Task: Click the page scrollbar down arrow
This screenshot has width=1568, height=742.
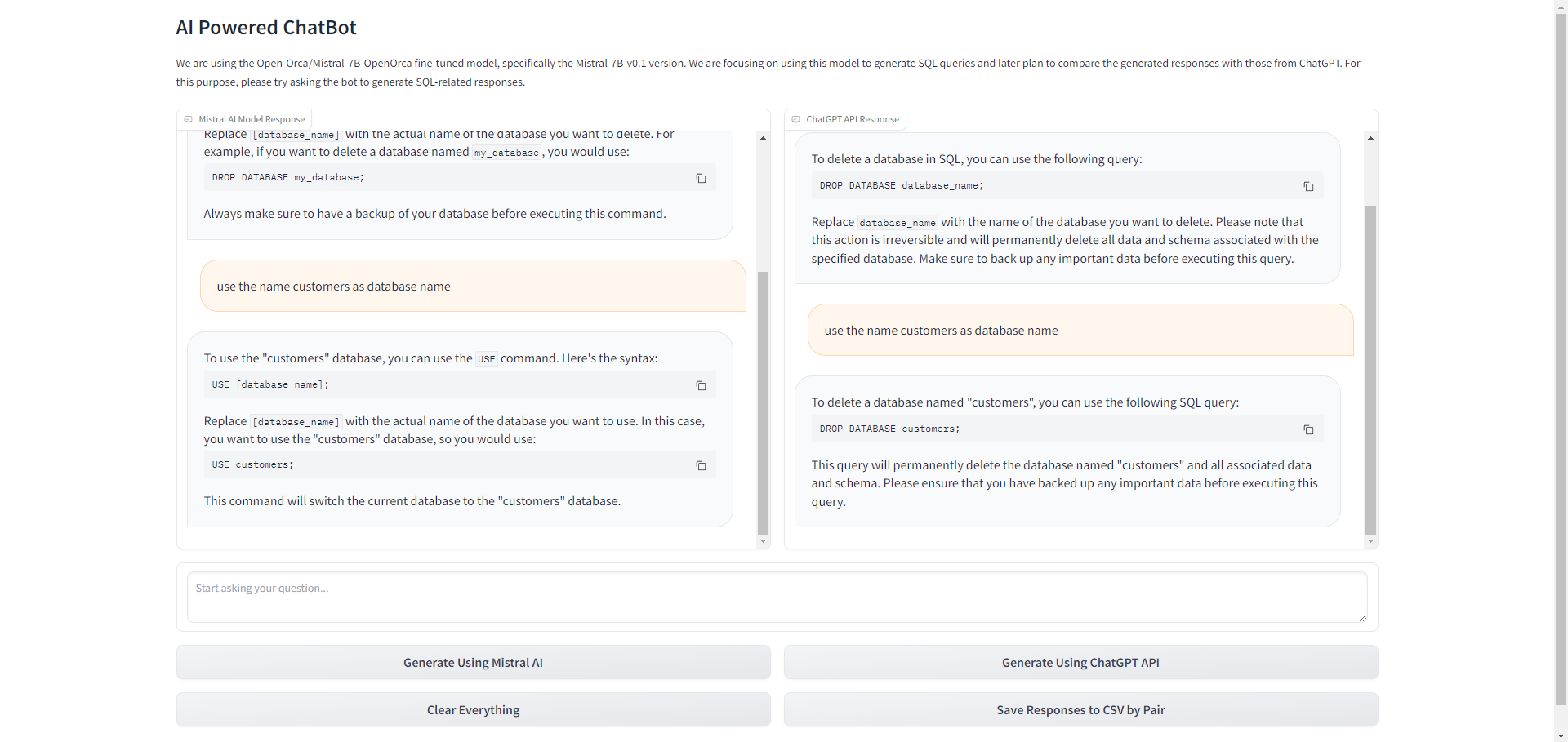Action: [x=1561, y=735]
